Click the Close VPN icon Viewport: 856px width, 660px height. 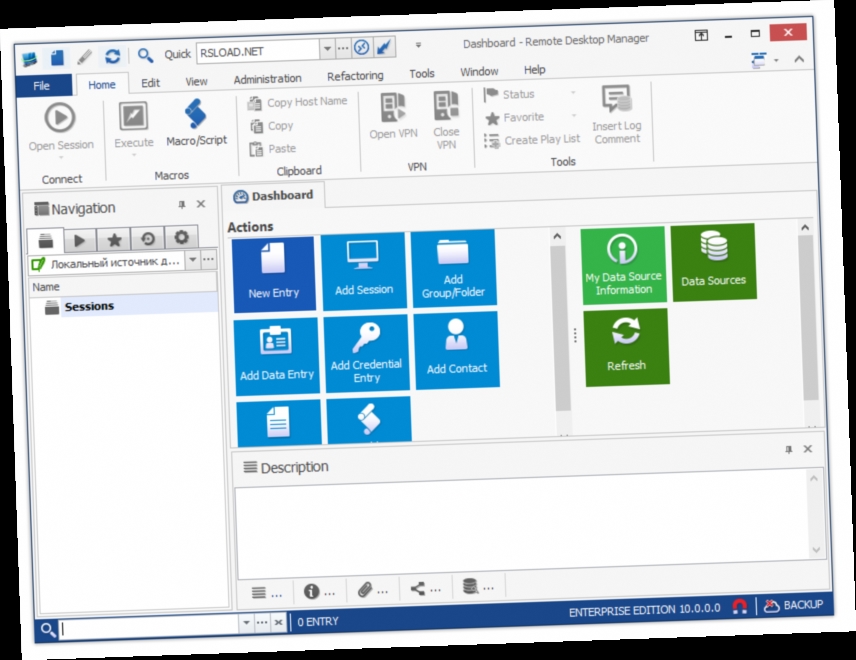tap(446, 105)
